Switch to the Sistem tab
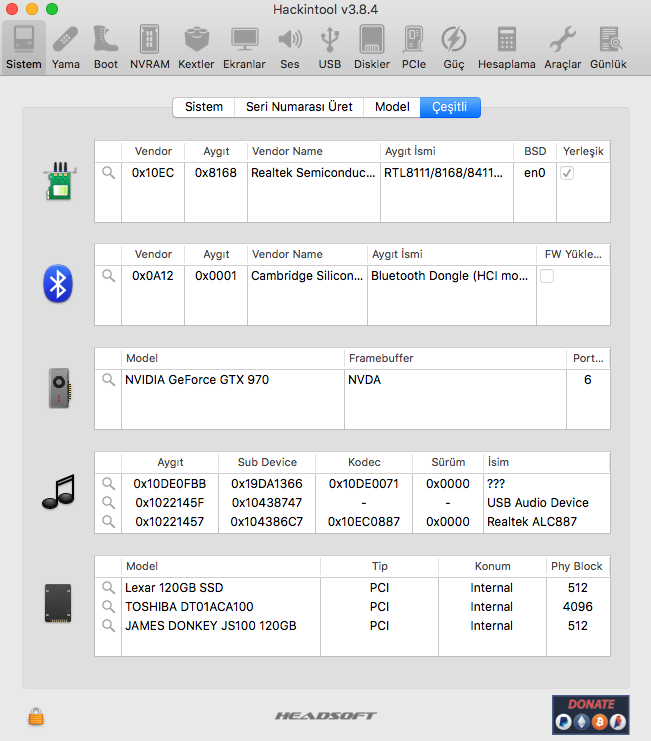Image resolution: width=651 pixels, height=741 pixels. (204, 107)
